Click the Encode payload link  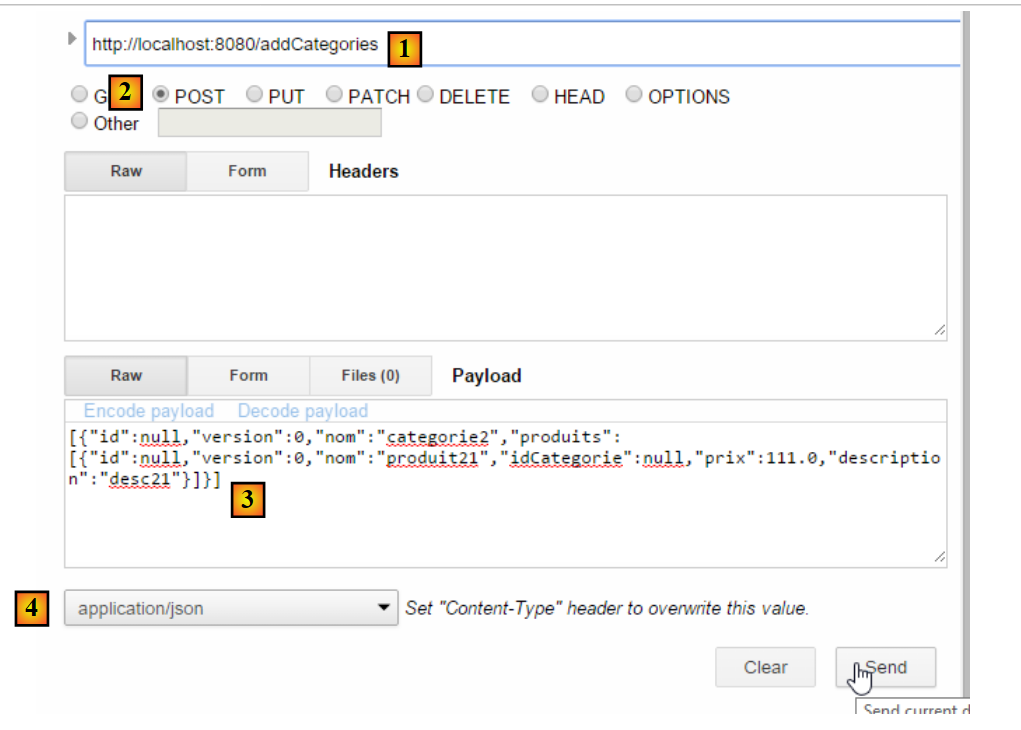point(149,411)
